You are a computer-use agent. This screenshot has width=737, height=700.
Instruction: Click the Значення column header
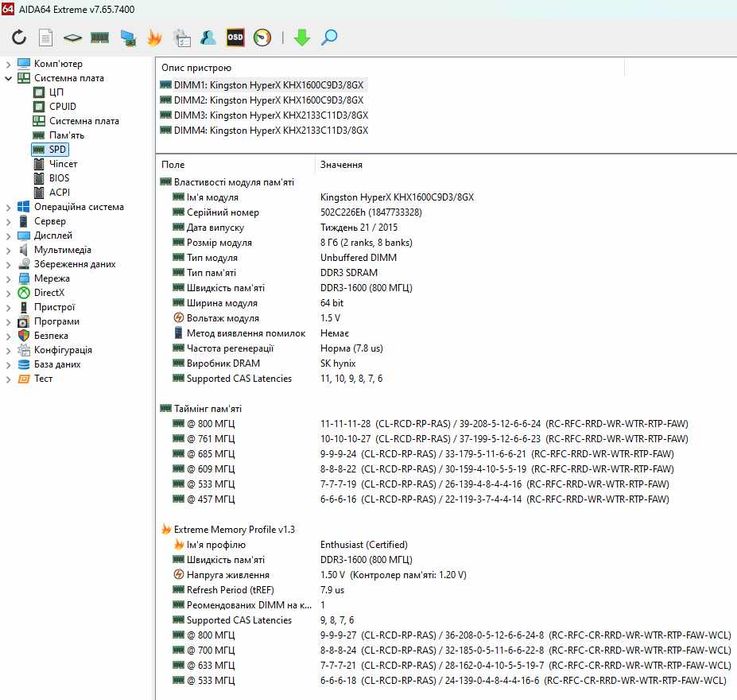coord(341,165)
